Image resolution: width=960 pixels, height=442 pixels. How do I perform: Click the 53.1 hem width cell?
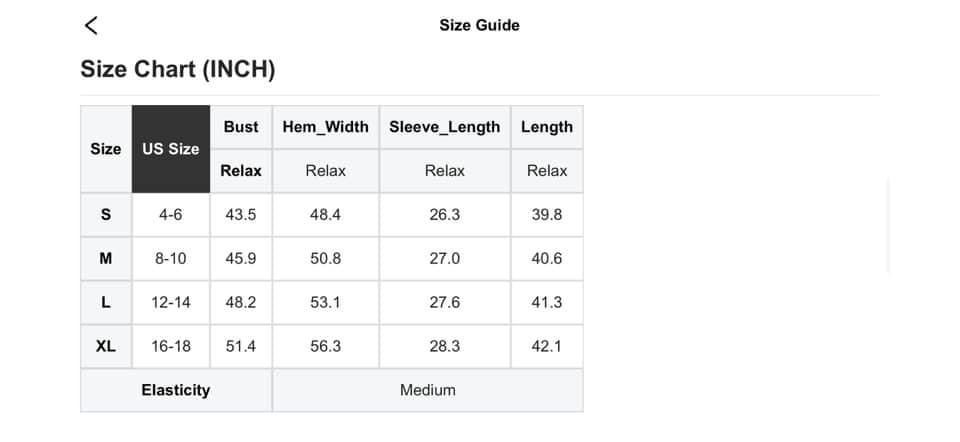point(325,302)
